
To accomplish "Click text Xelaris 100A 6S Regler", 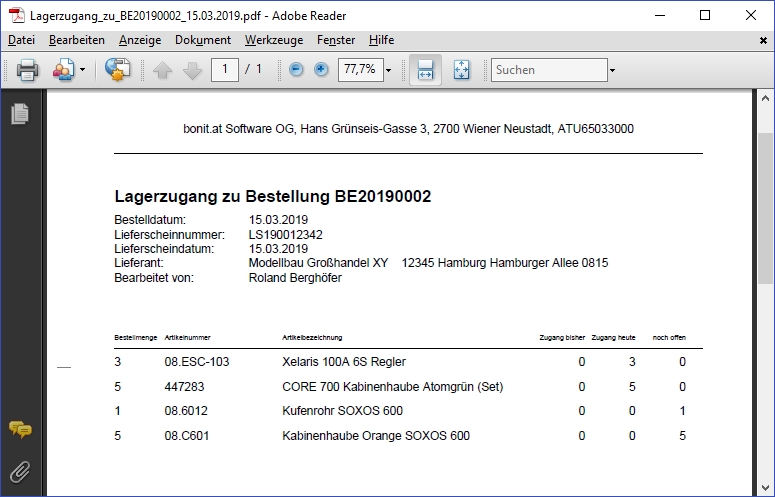I will pyautogui.click(x=344, y=362).
